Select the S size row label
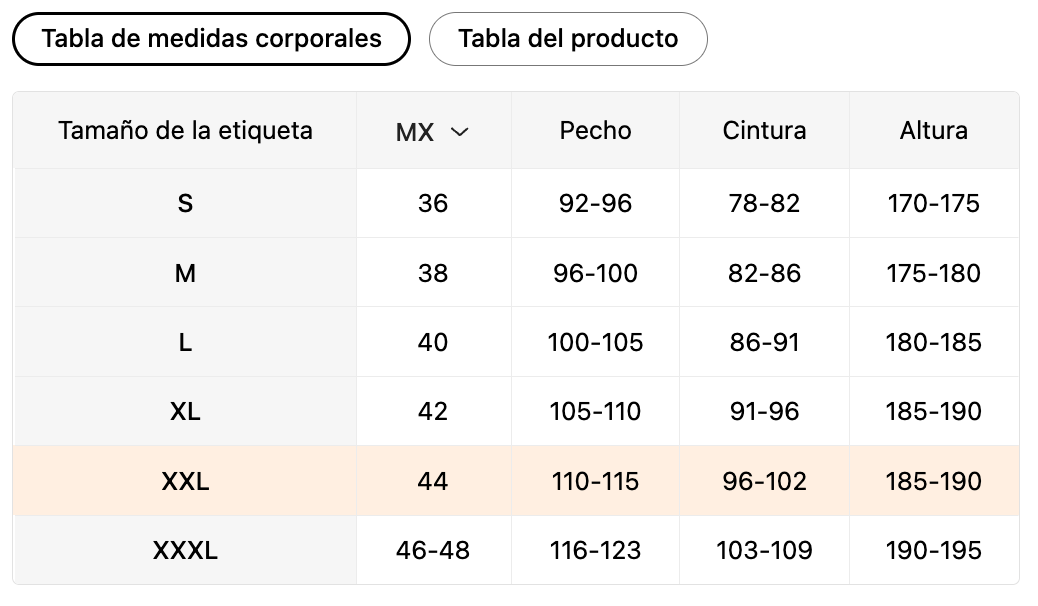 tap(185, 204)
